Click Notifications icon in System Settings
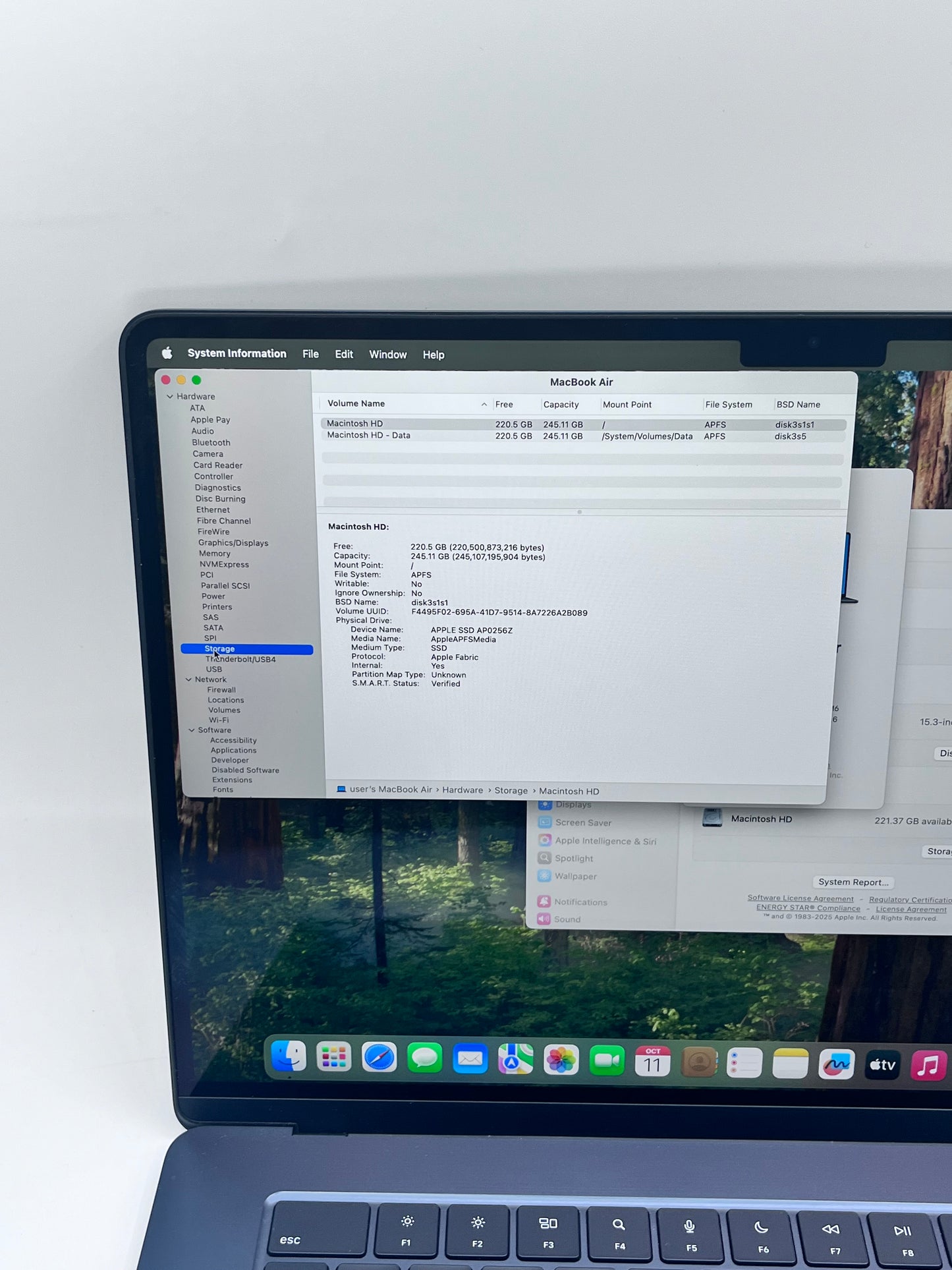This screenshot has height=1270, width=952. point(544,902)
